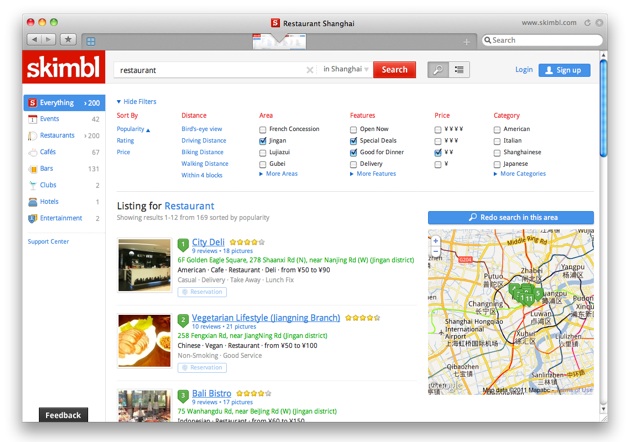
Task: Switch to map search view icon
Action: coord(438,70)
